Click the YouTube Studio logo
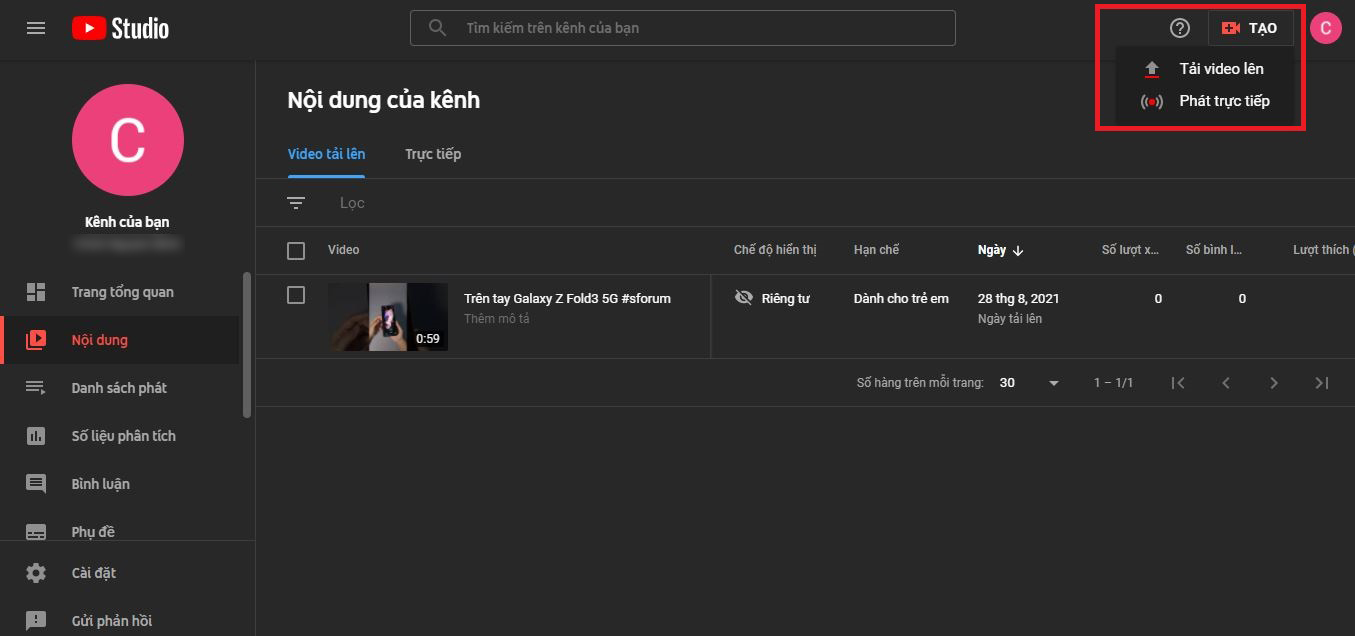The height and width of the screenshot is (636, 1355). (x=121, y=28)
